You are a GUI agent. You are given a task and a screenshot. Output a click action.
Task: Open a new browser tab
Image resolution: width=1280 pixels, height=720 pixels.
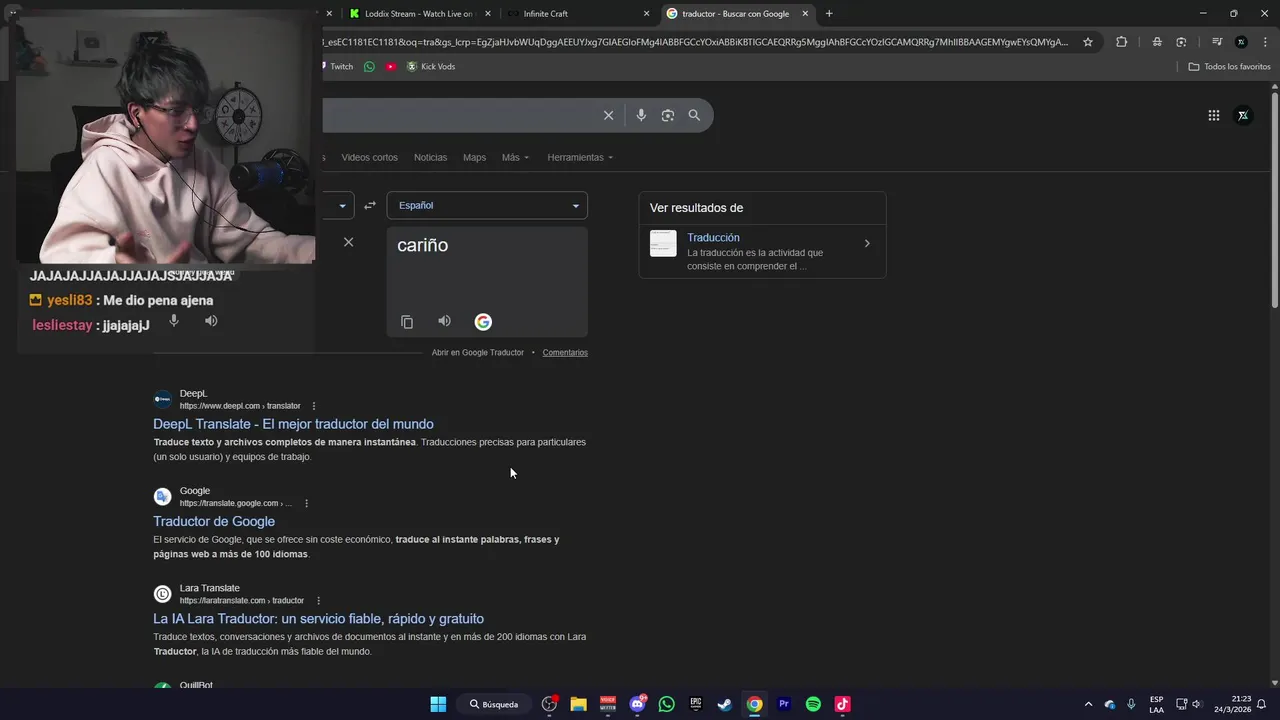coord(829,14)
